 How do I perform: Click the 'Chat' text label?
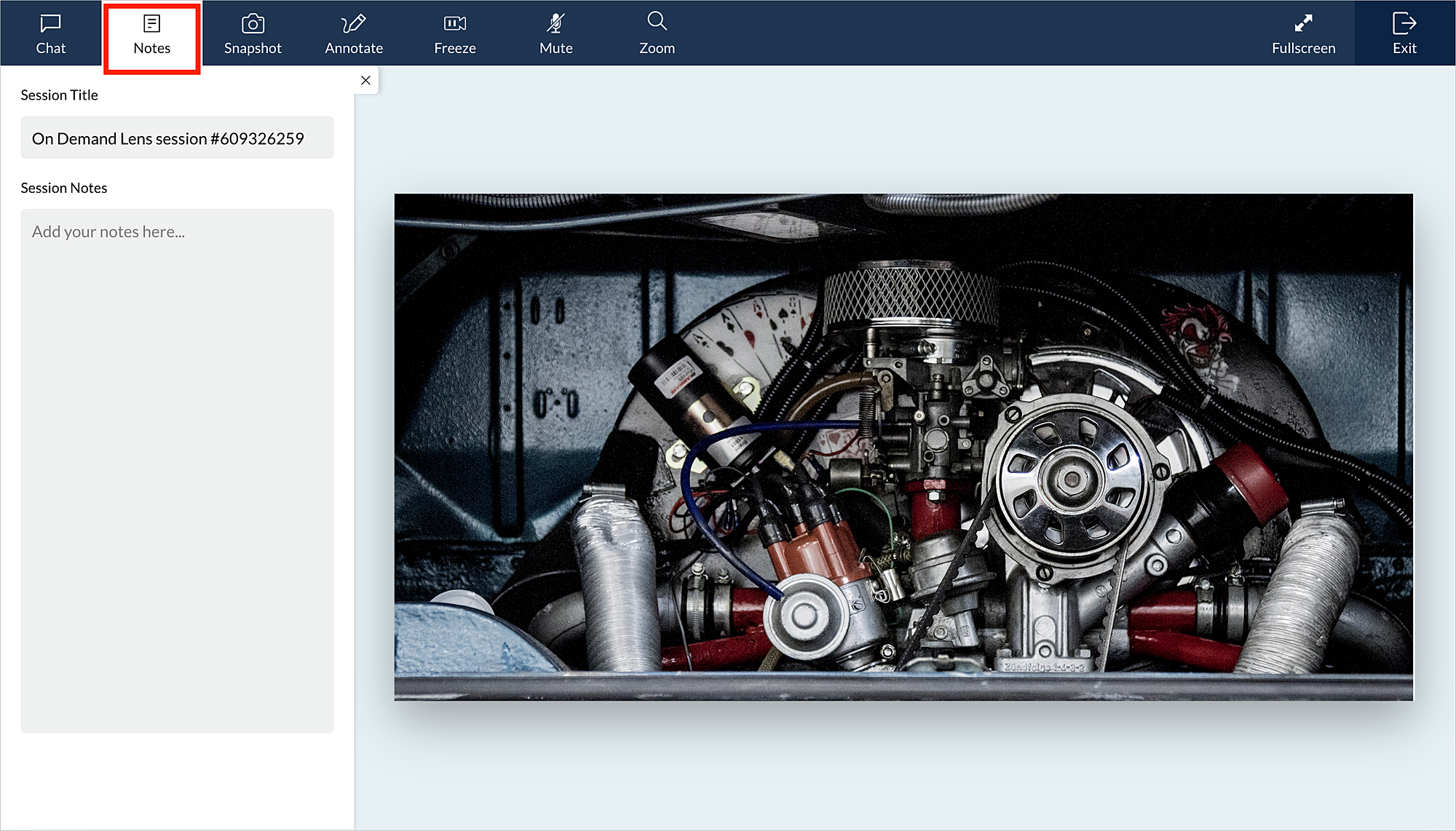[50, 48]
